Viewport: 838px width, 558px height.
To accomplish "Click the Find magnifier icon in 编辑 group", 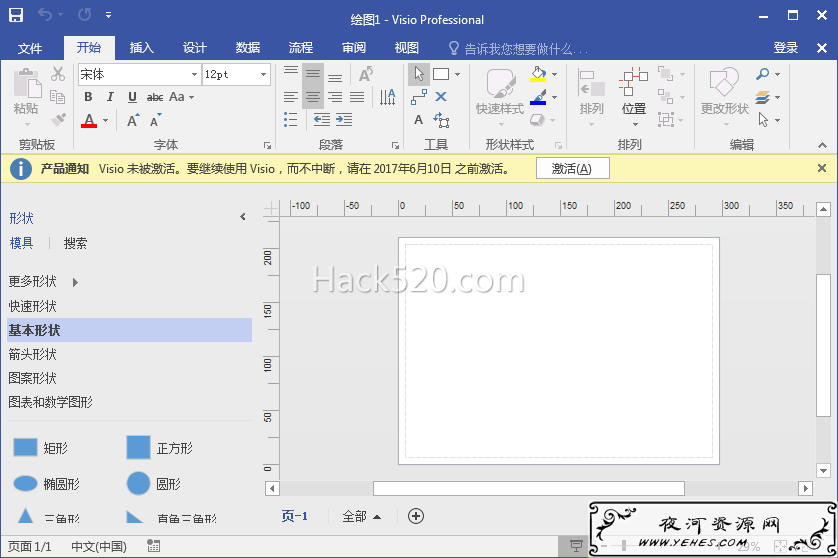I will click(763, 74).
